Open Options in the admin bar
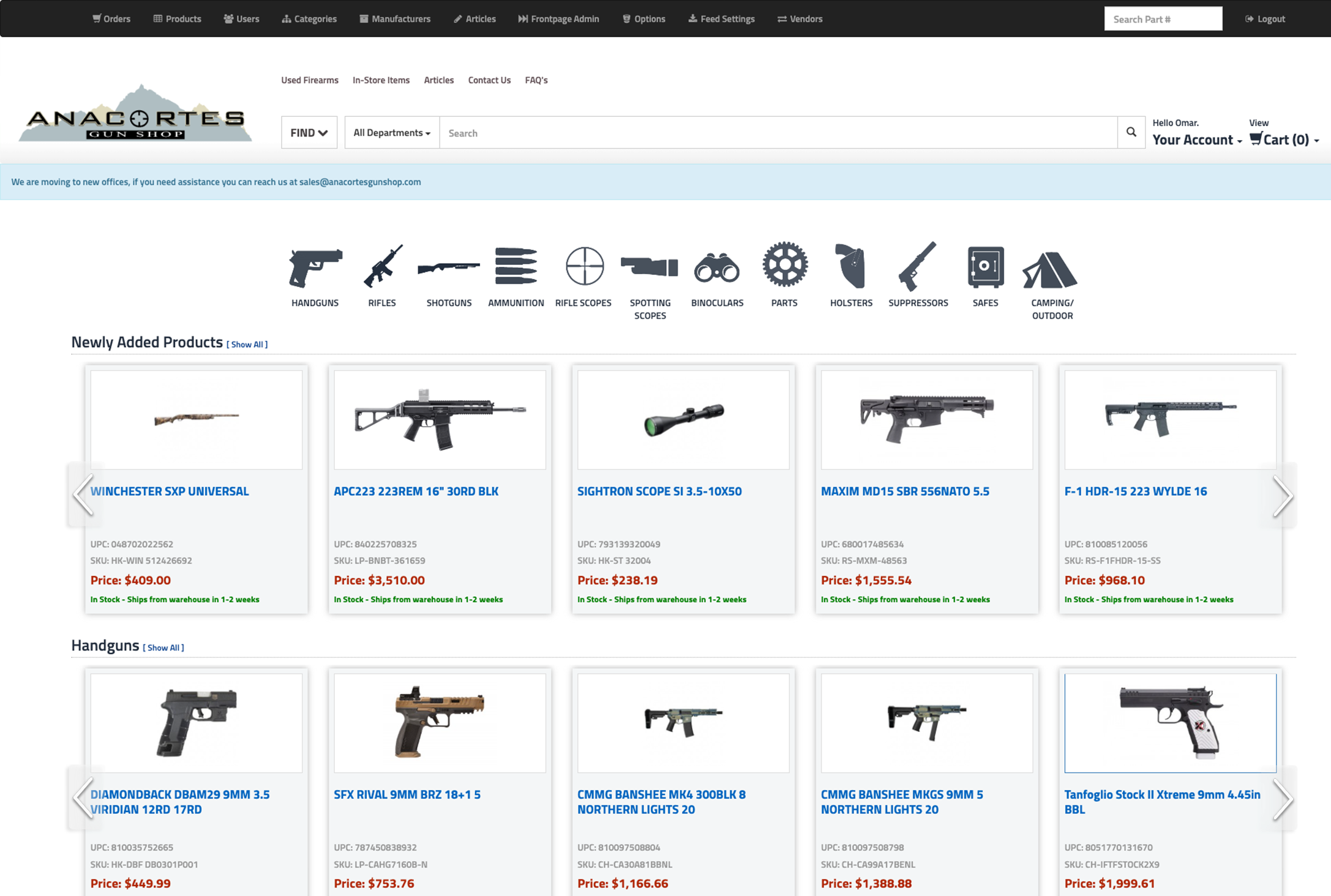Screen dimensions: 1331x896 [x=643, y=19]
